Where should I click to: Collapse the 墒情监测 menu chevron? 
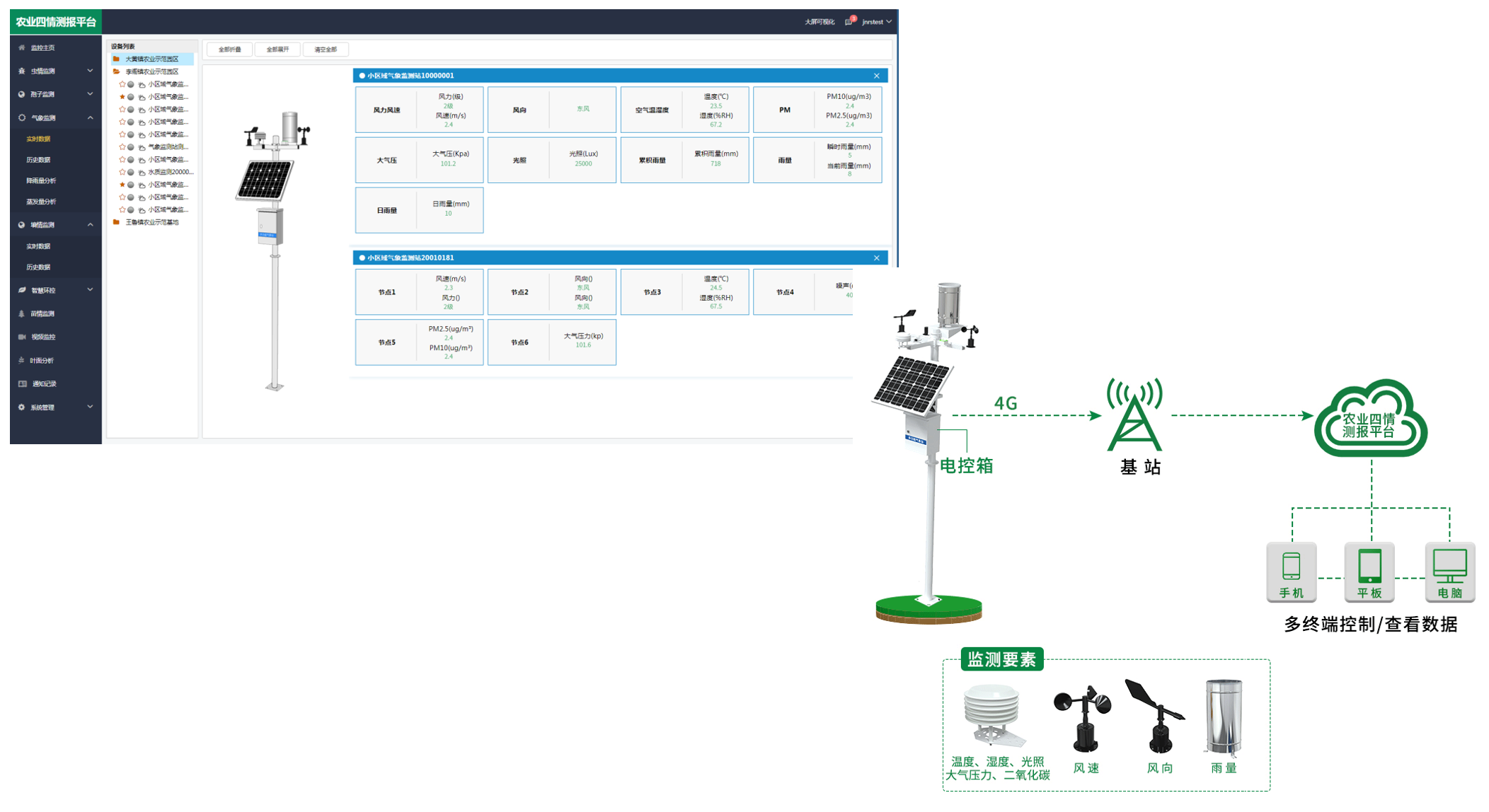tap(90, 225)
